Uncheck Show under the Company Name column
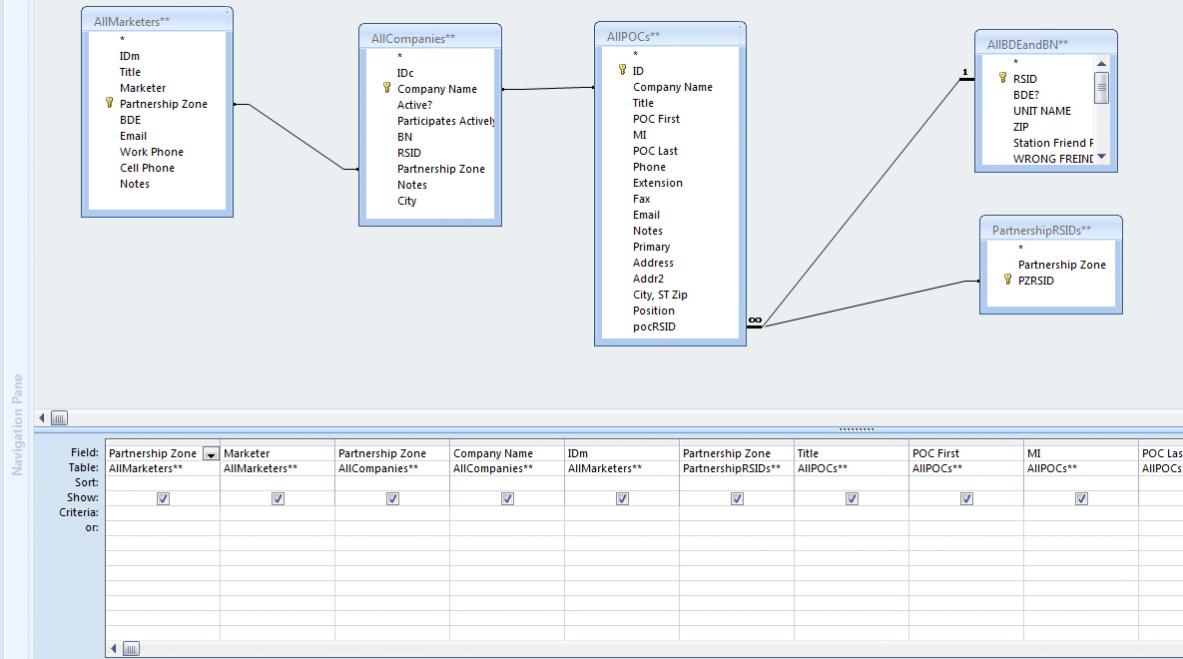This screenshot has width=1183, height=659. click(507, 498)
